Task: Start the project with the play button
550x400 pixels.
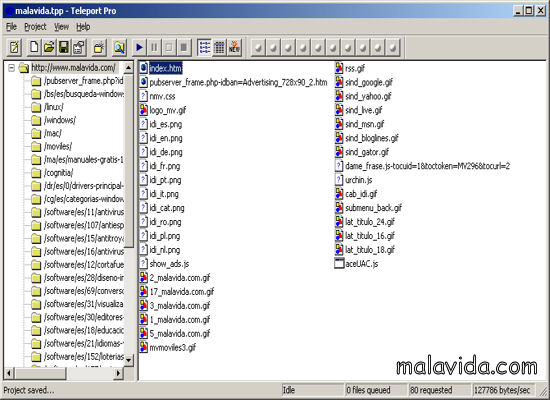Action: point(139,47)
